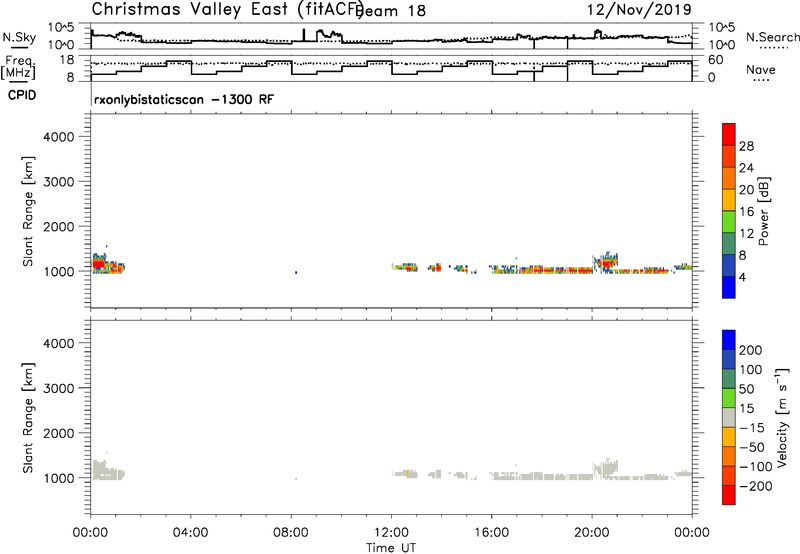This screenshot has height=554, width=800.
Task: Click the Velocity [m s-1] colorbar title
Action: pos(782,417)
